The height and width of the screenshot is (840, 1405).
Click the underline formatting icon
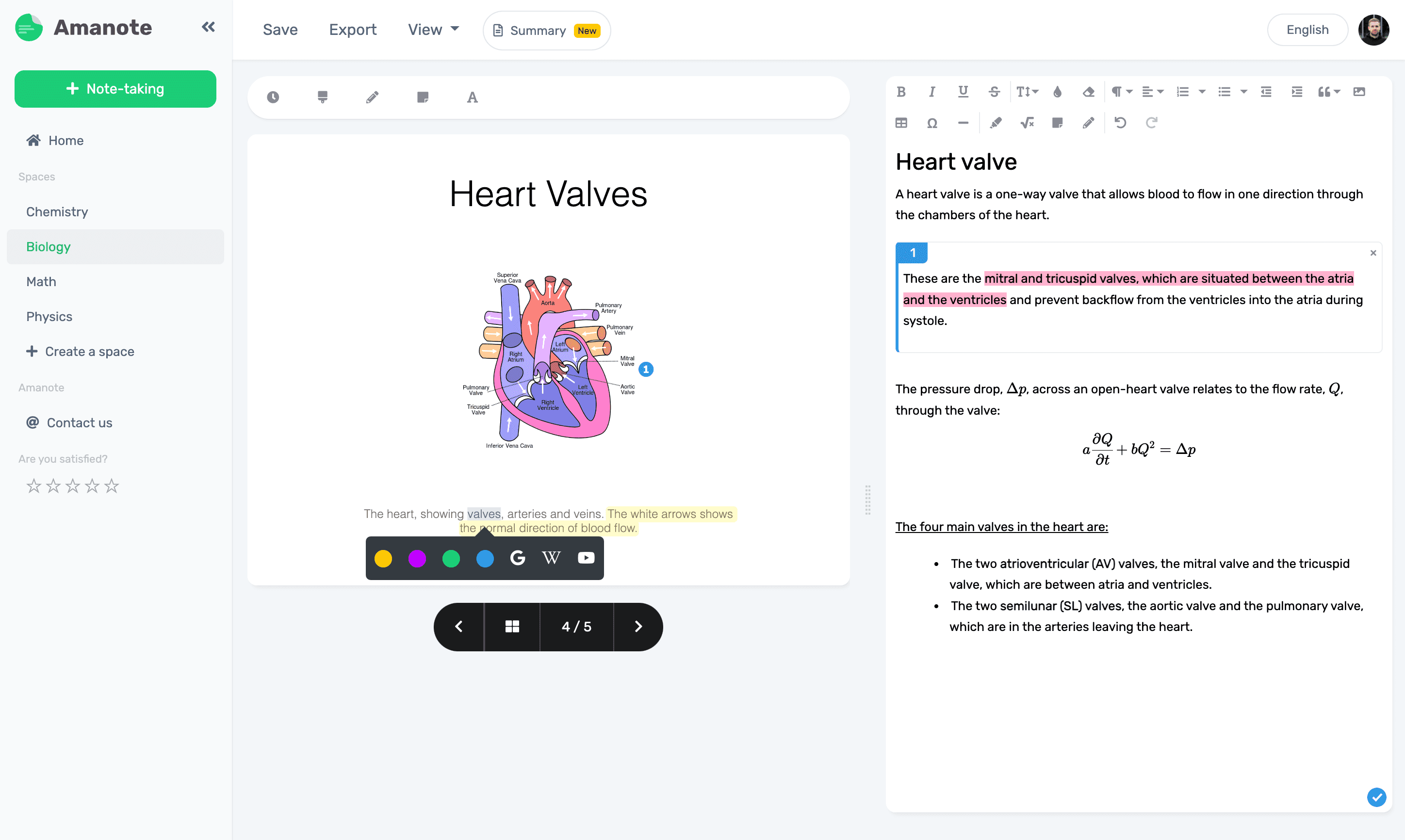click(x=962, y=91)
